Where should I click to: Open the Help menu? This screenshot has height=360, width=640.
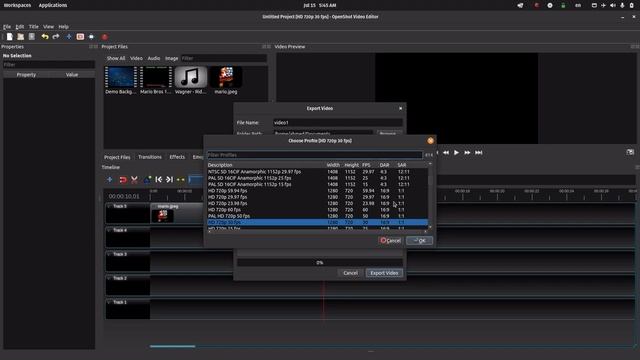click(x=63, y=27)
